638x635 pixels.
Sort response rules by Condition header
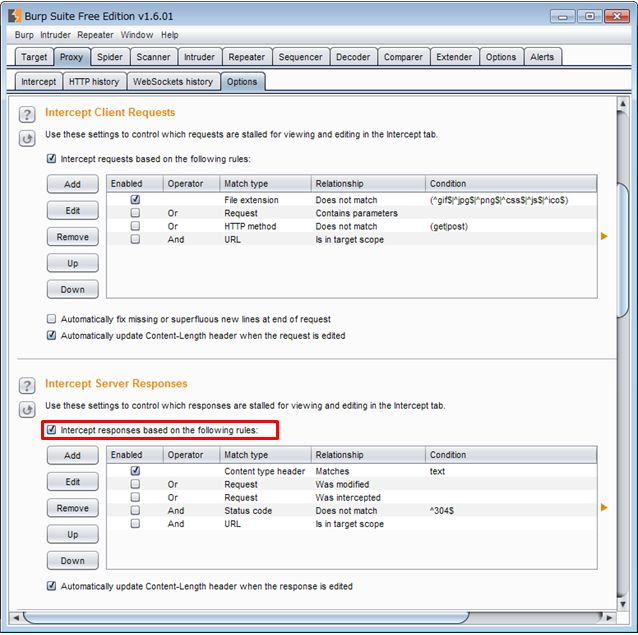point(511,455)
